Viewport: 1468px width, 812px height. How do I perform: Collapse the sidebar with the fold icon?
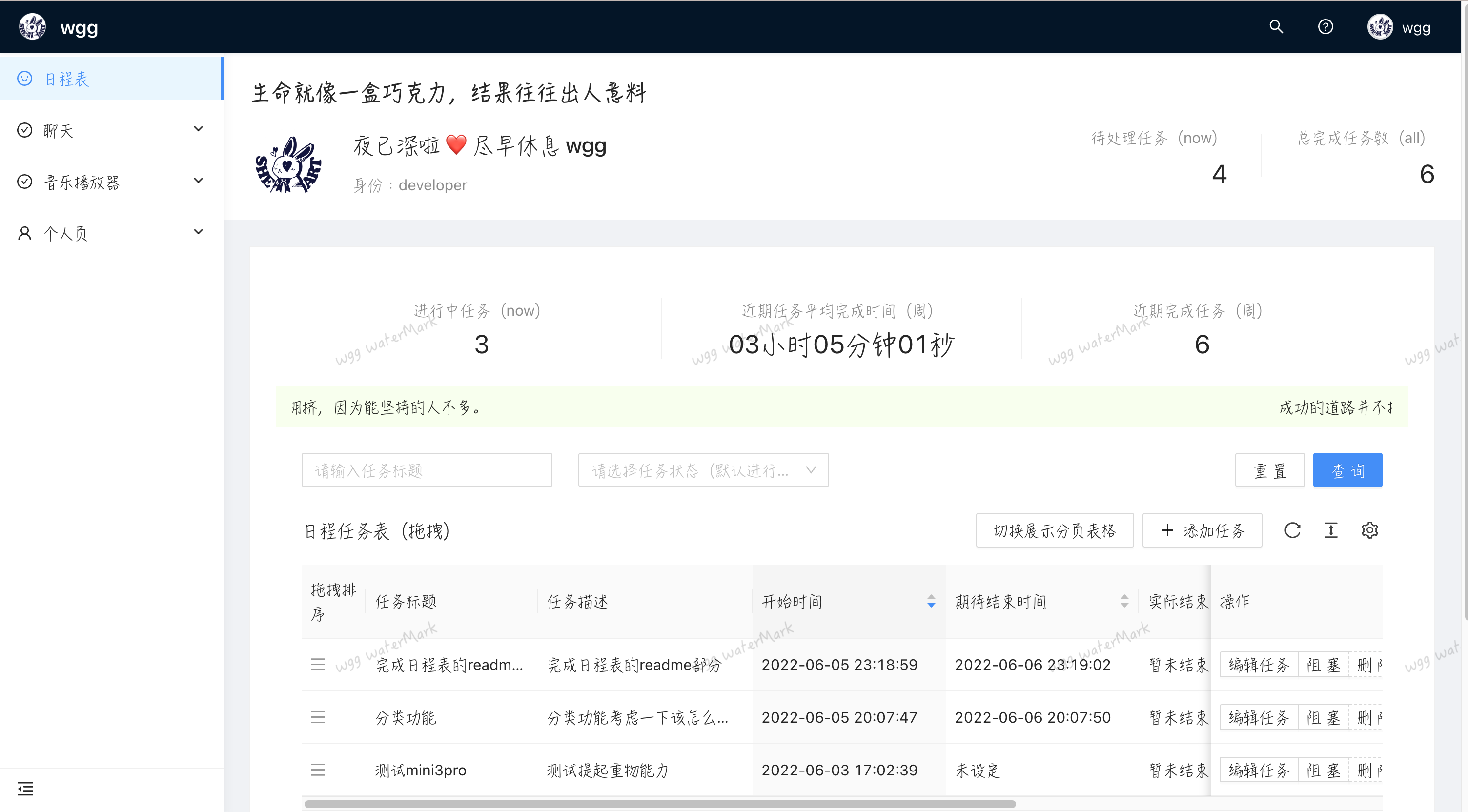click(26, 789)
